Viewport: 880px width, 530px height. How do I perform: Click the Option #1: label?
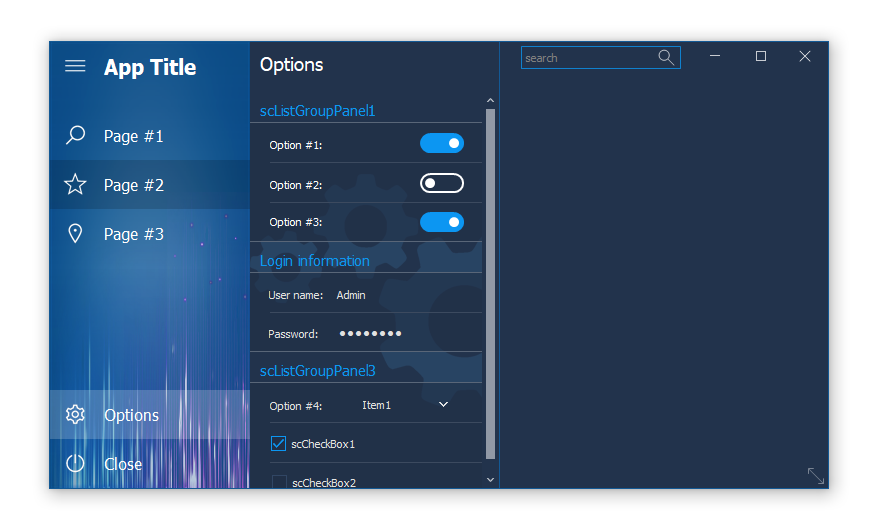coord(296,145)
